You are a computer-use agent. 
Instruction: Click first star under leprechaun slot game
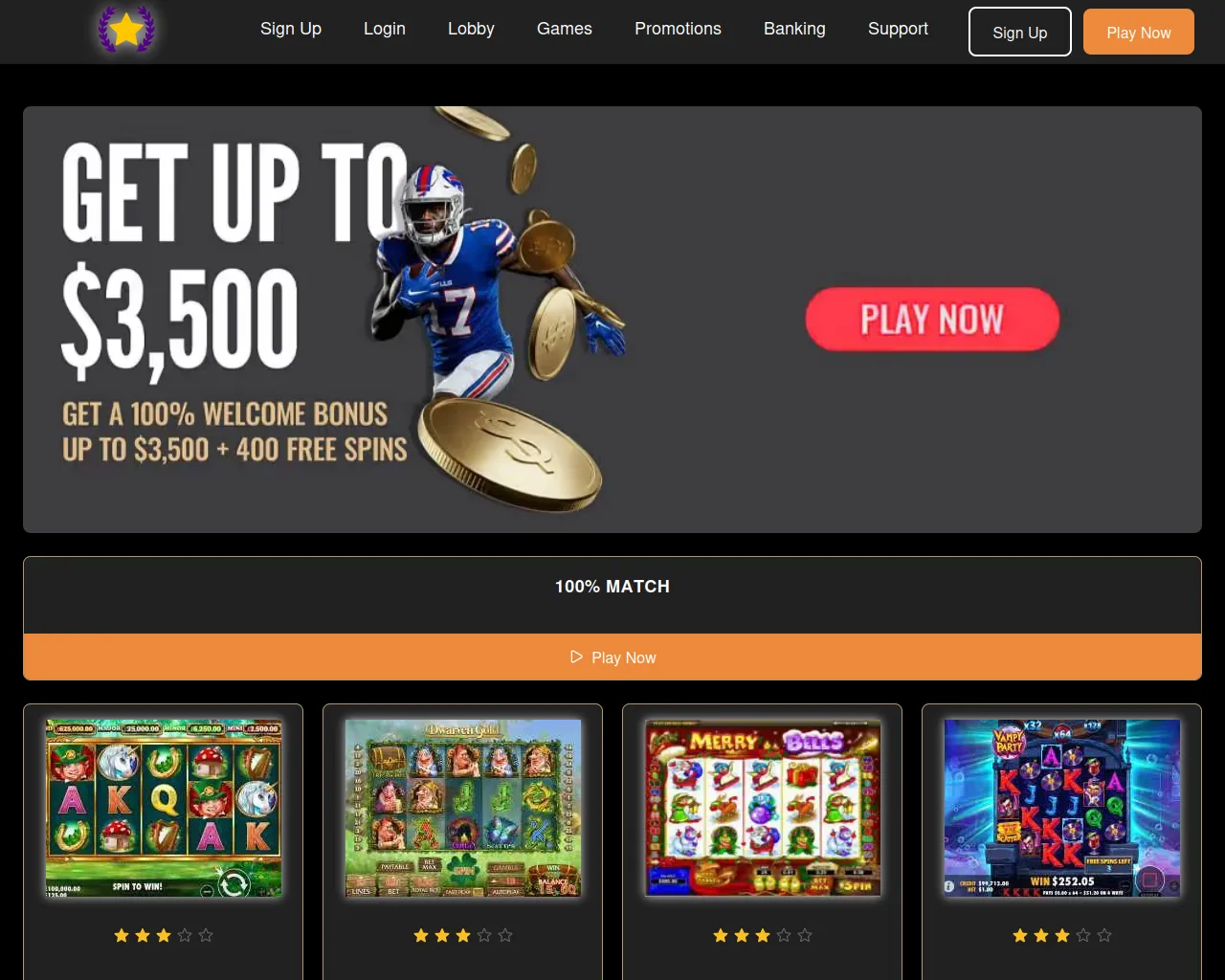coord(122,935)
